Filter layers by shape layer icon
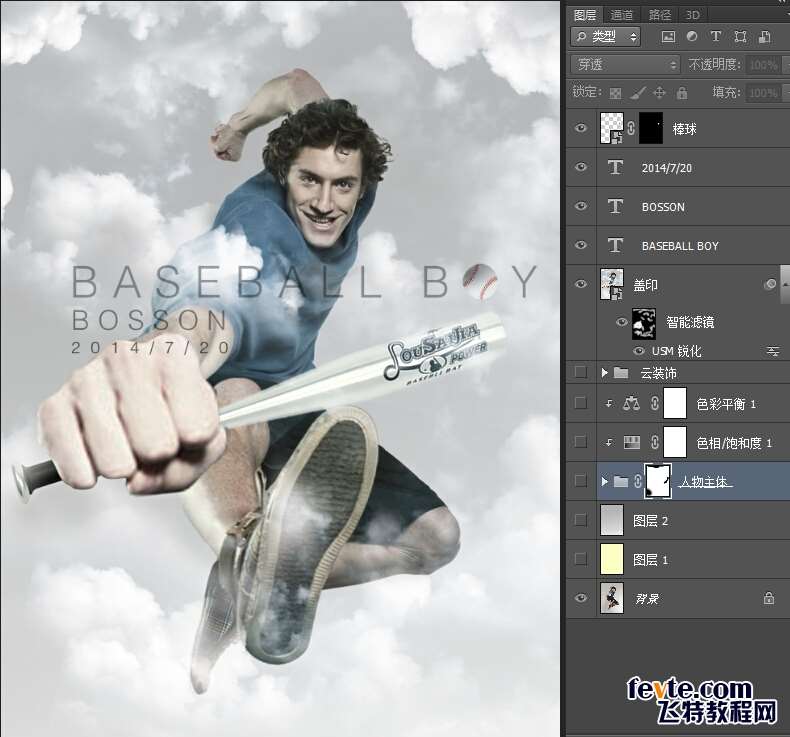This screenshot has width=790, height=737. (740, 37)
